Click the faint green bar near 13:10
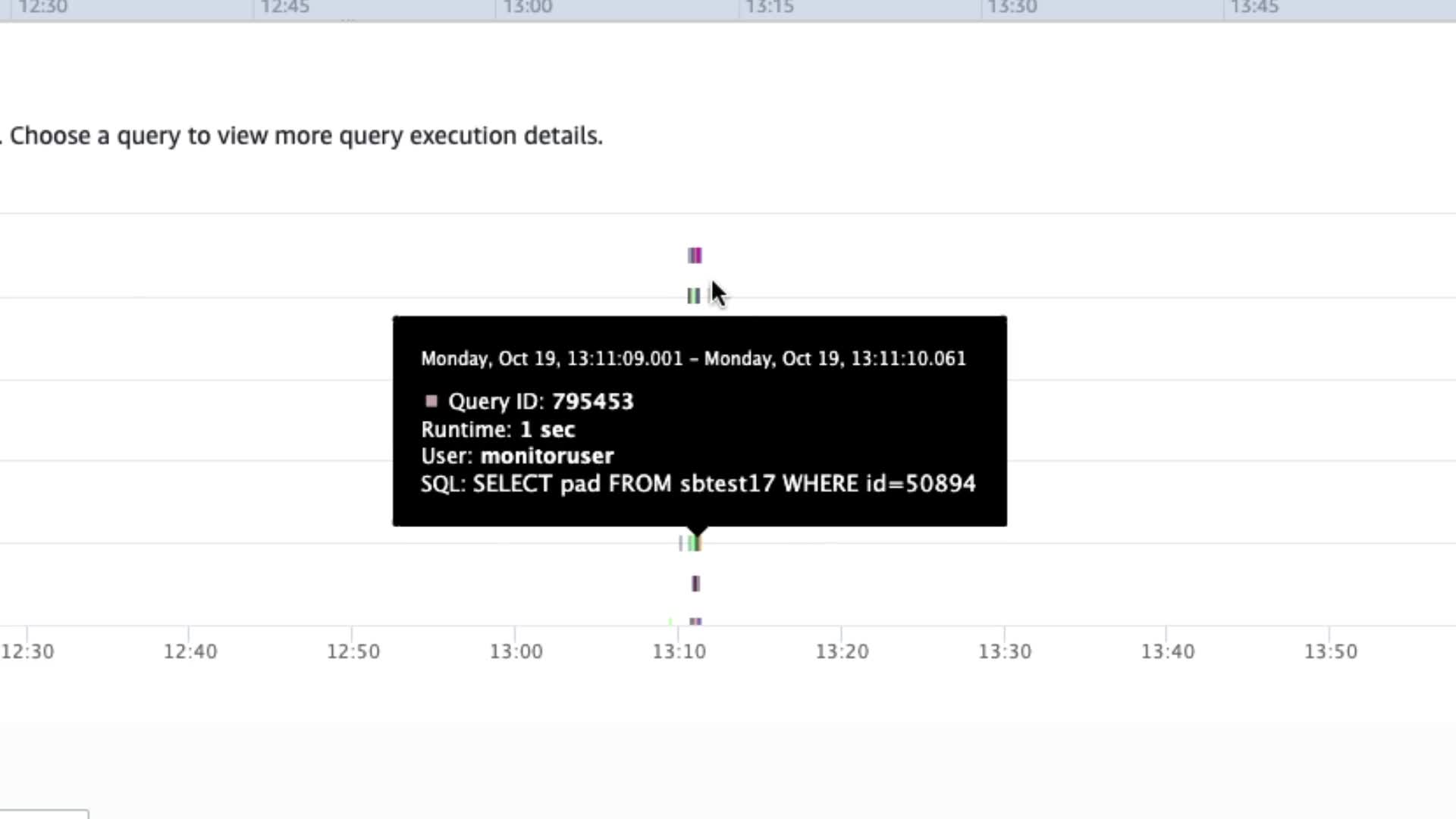The image size is (1456, 819). [x=670, y=622]
